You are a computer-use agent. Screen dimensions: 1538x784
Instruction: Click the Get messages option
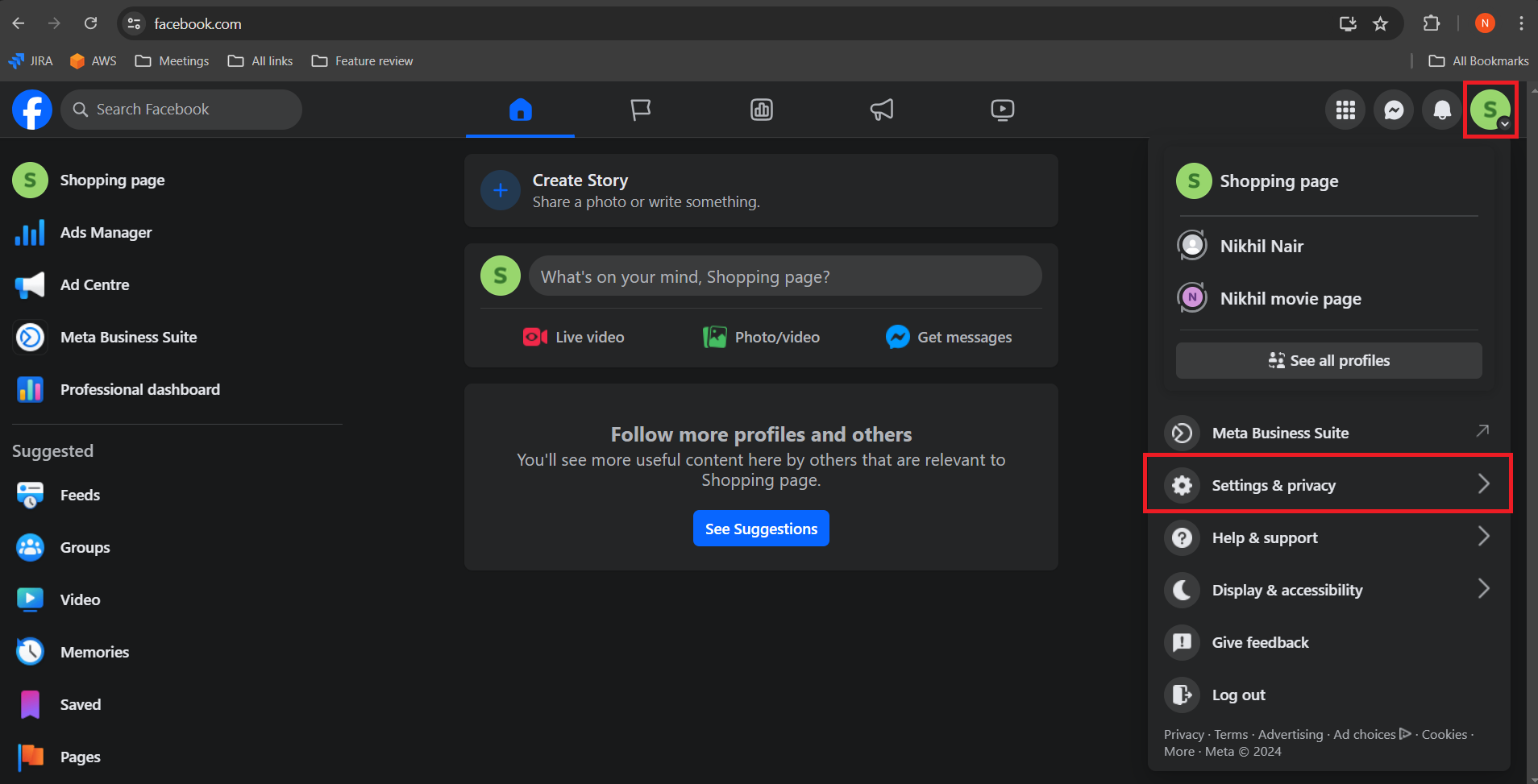tap(949, 338)
